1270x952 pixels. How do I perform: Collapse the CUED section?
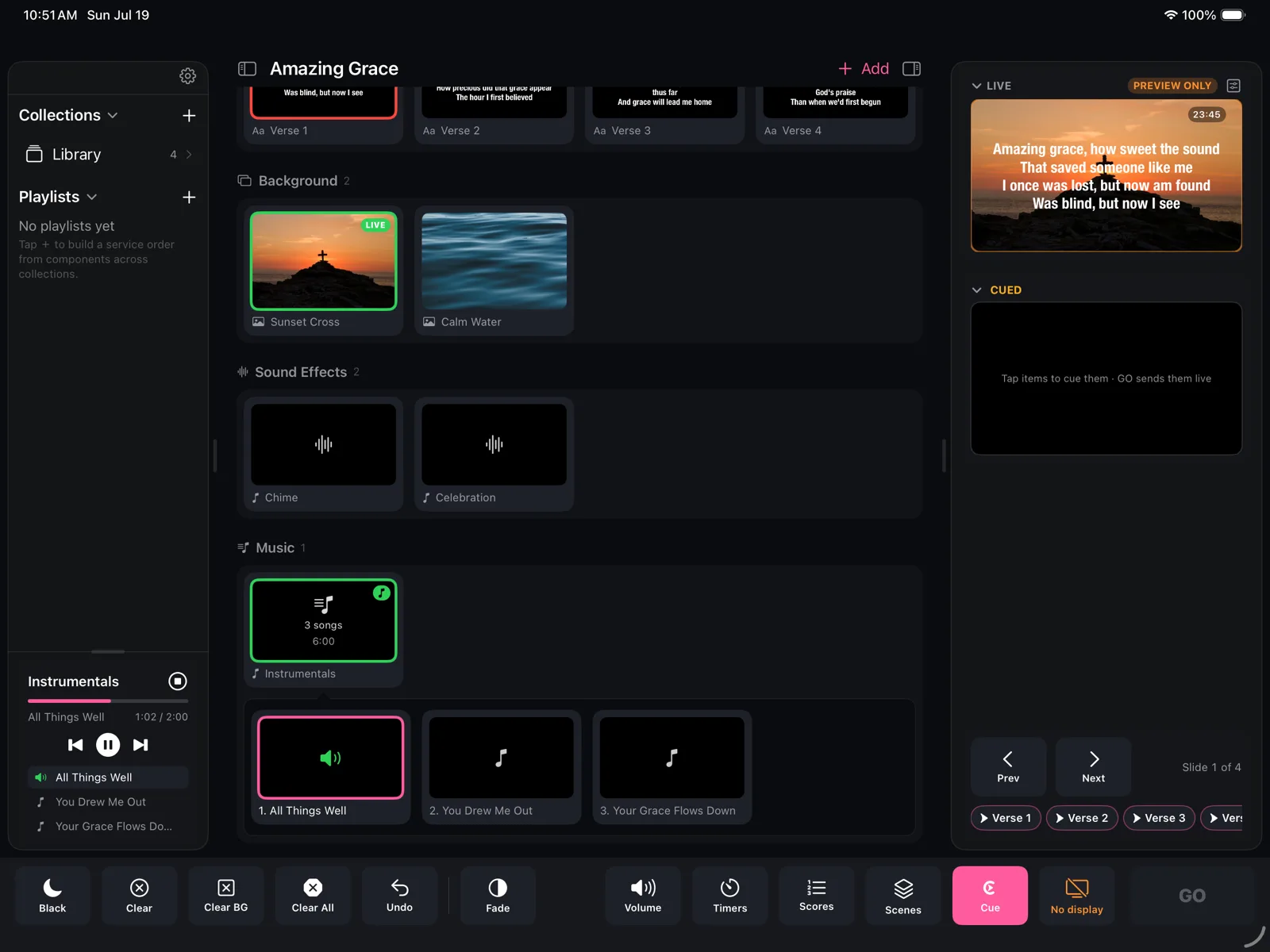click(976, 290)
